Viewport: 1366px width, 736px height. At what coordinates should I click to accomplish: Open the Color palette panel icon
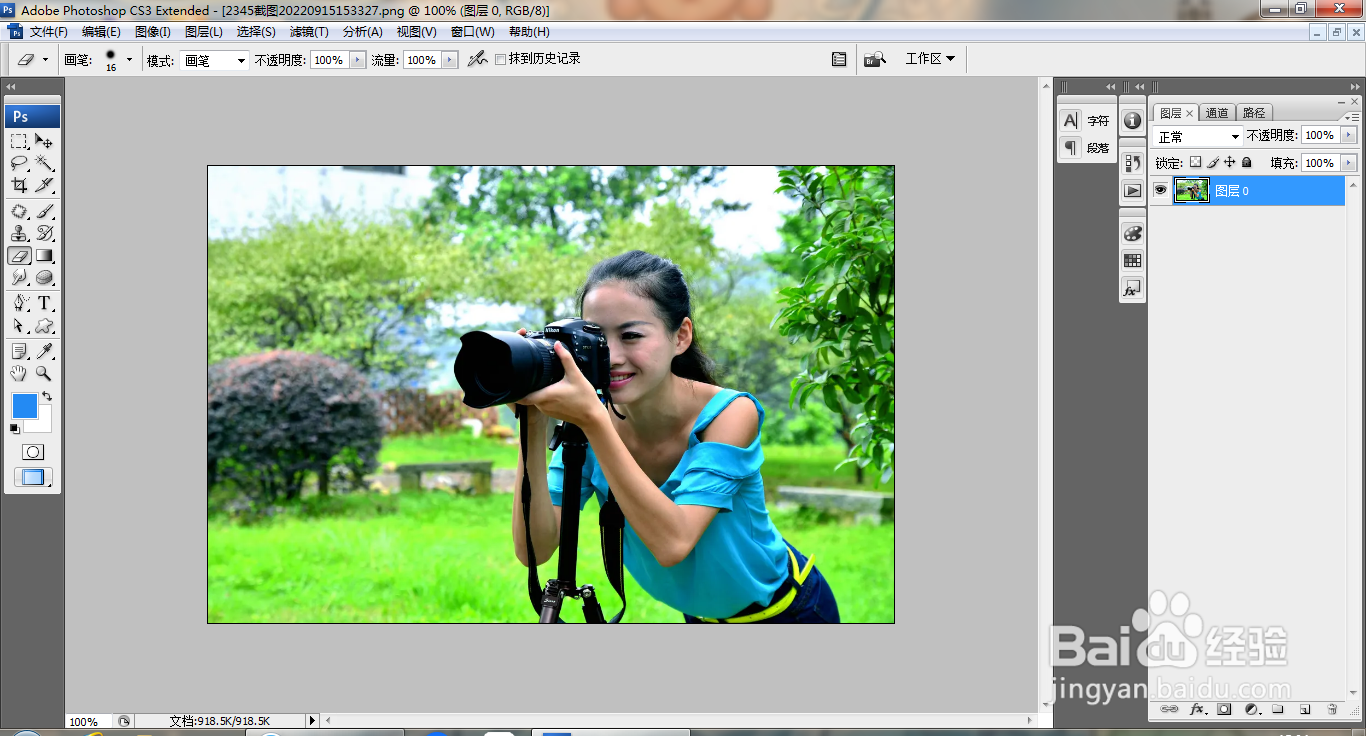coord(1132,233)
